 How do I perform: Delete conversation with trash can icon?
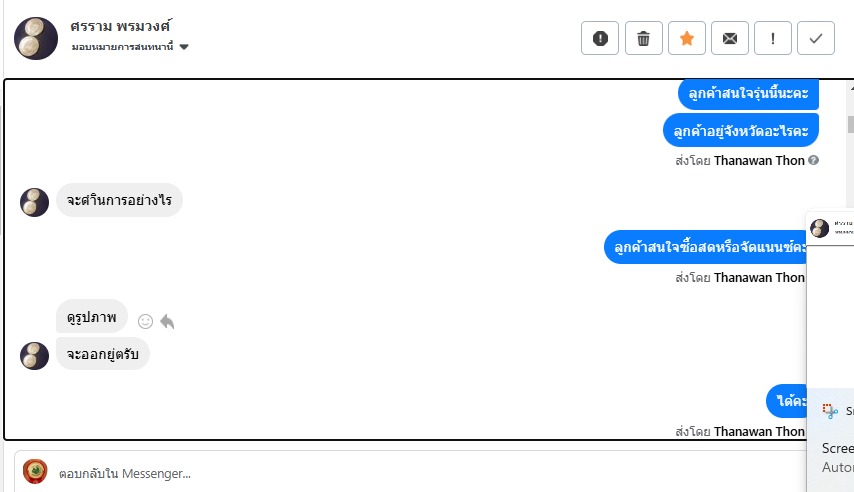pyautogui.click(x=643, y=38)
